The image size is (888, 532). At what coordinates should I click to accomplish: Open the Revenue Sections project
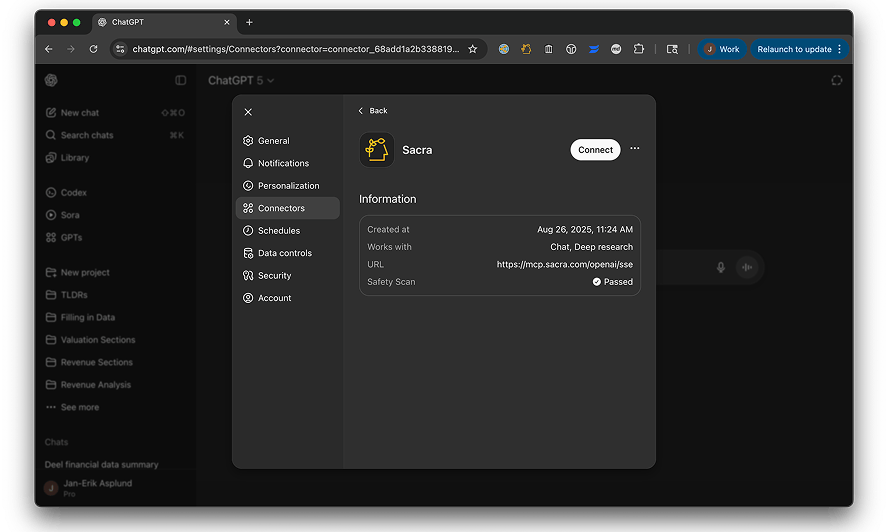pyautogui.click(x=115, y=363)
